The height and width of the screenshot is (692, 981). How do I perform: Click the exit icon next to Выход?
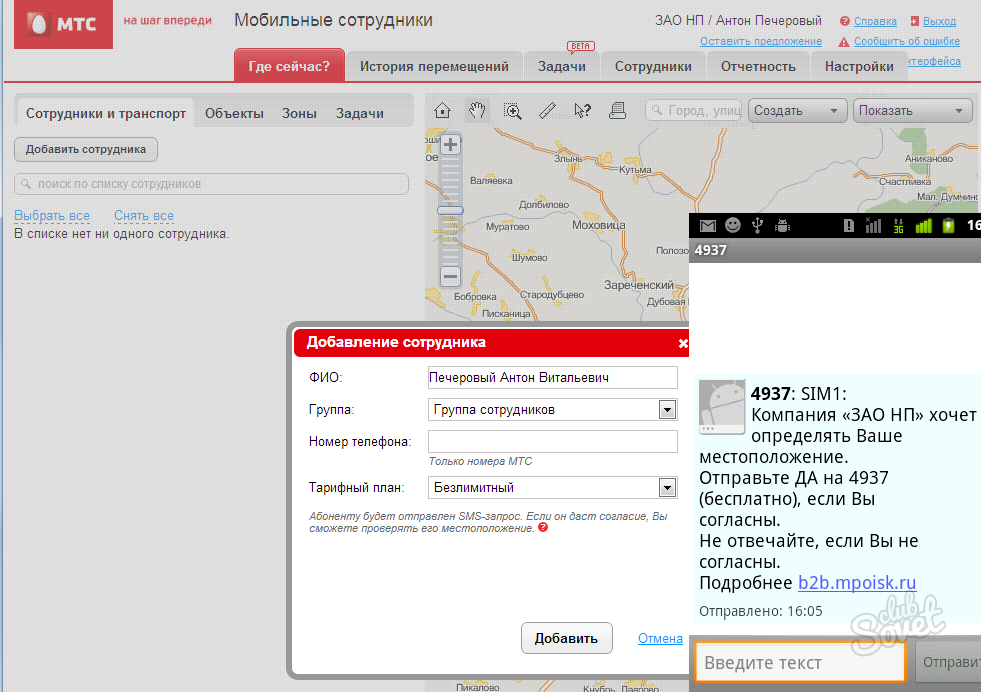[915, 21]
